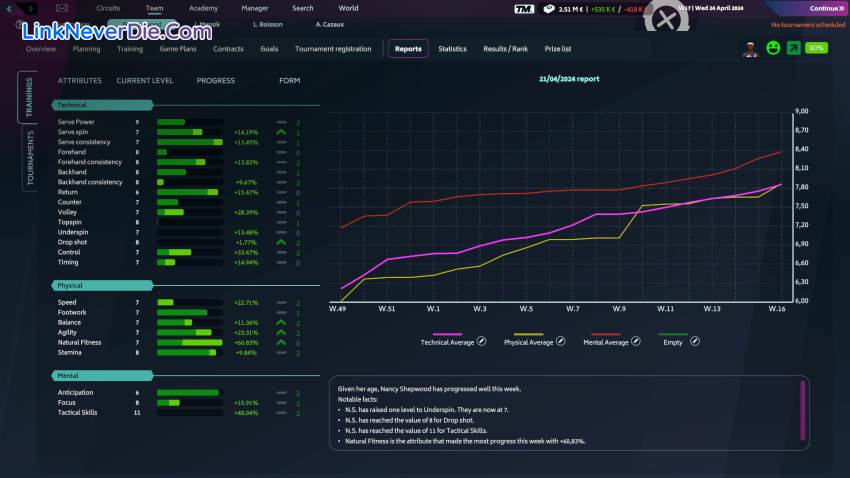
Task: Open the Manager menu
Action: (254, 8)
